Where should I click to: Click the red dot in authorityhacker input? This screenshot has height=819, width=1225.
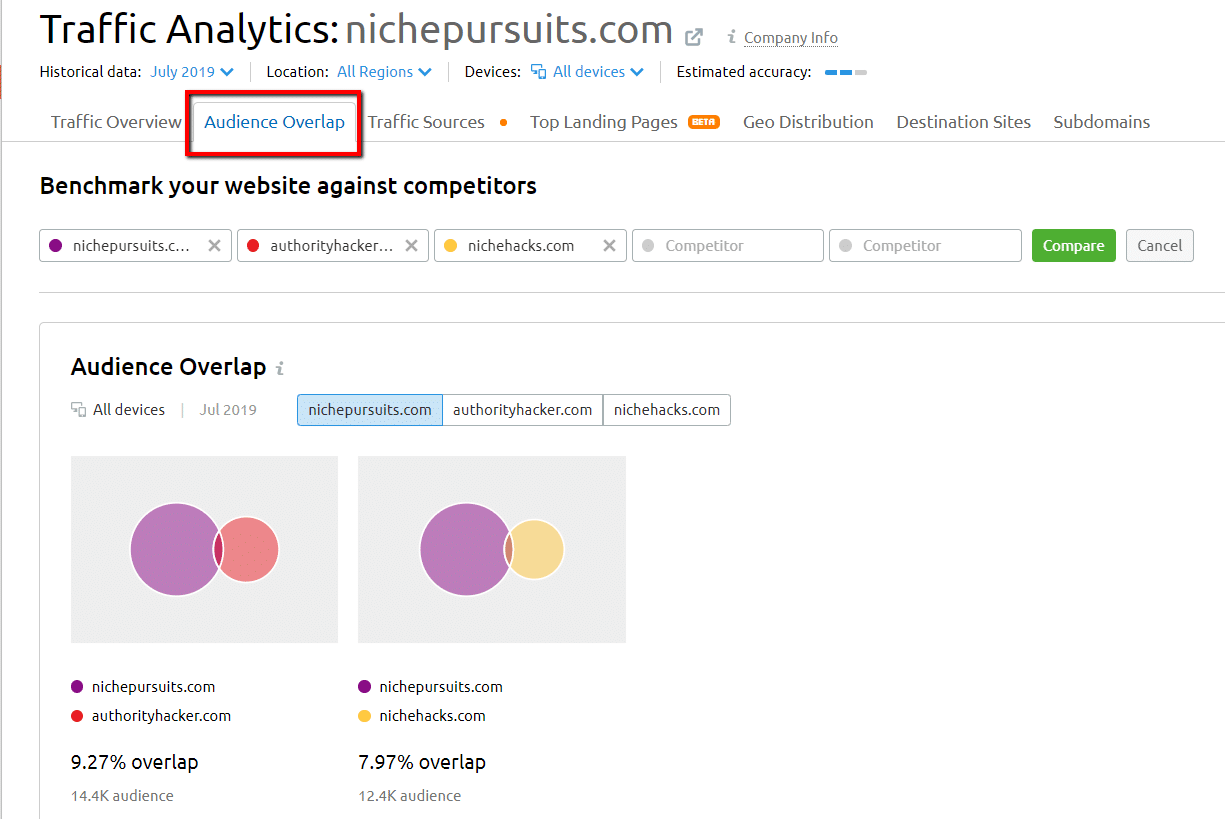253,246
